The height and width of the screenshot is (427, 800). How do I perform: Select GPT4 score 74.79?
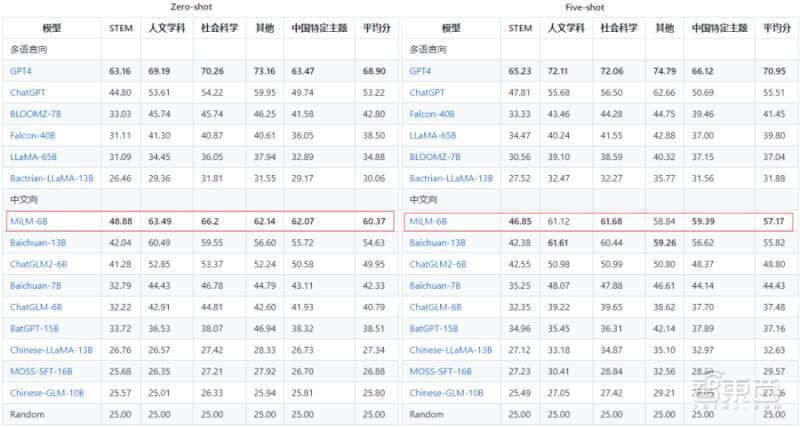(x=664, y=71)
